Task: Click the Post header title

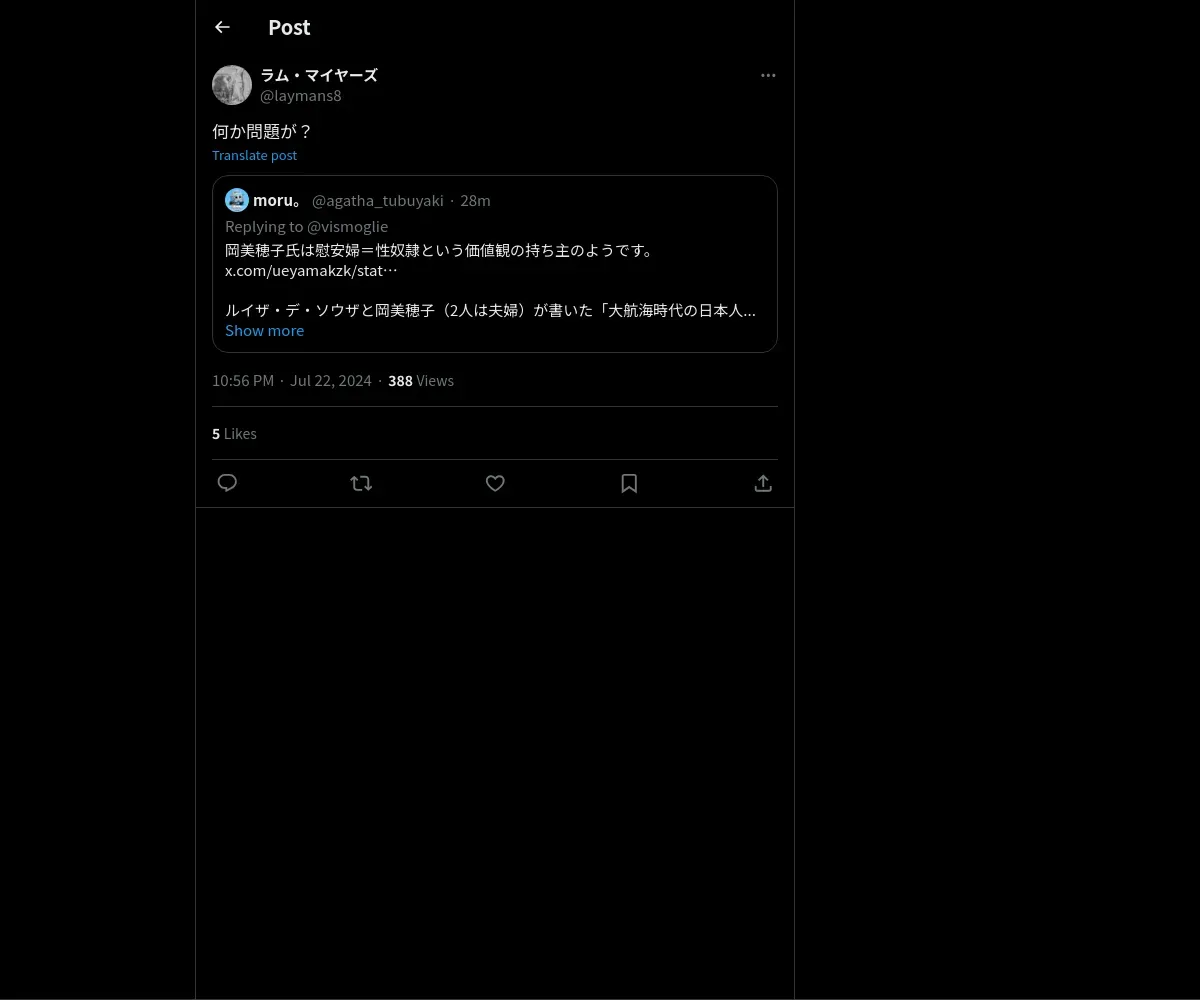Action: [x=289, y=27]
